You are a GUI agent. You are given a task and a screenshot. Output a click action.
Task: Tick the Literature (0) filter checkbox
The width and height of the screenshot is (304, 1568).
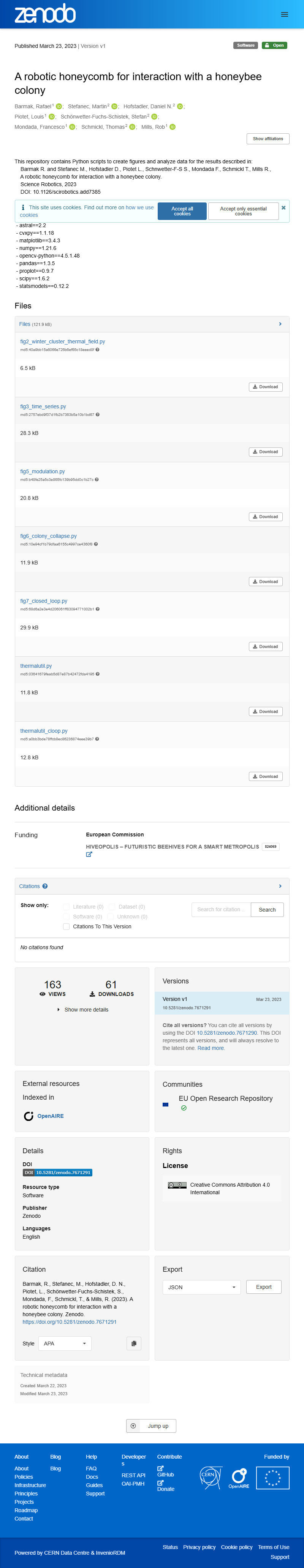(x=66, y=907)
